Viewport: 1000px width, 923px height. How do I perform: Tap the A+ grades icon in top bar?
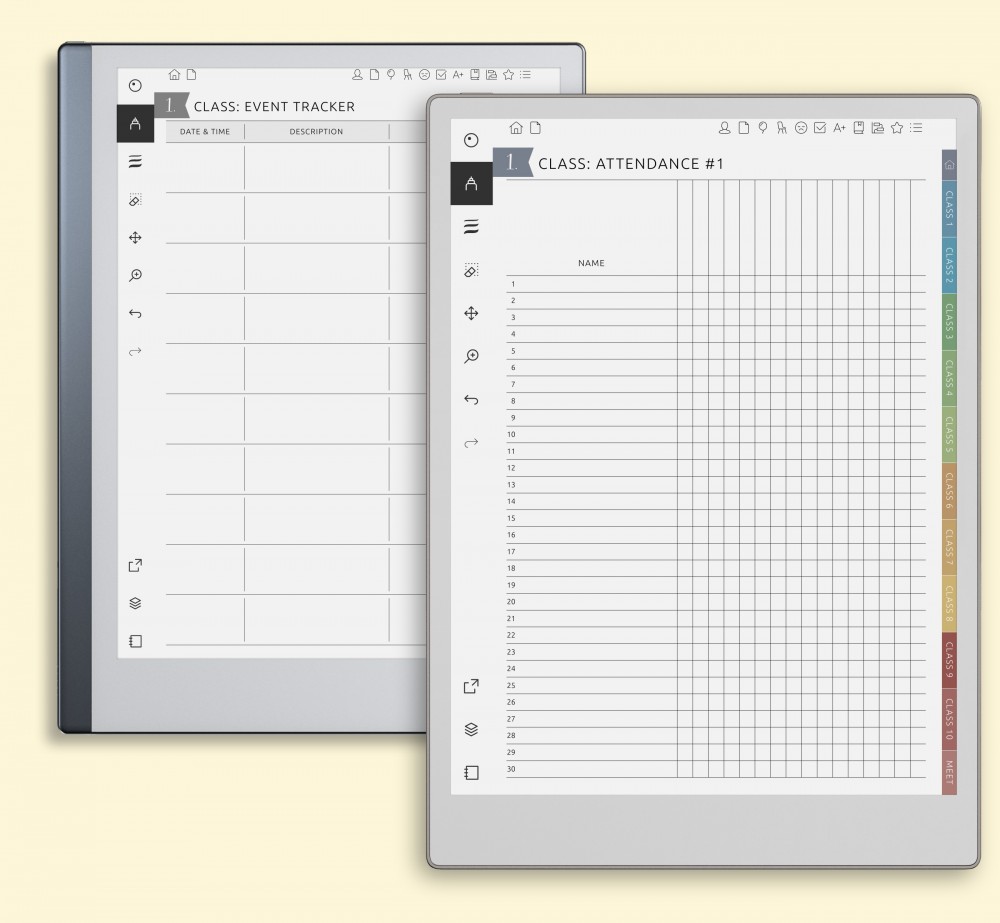[x=839, y=128]
